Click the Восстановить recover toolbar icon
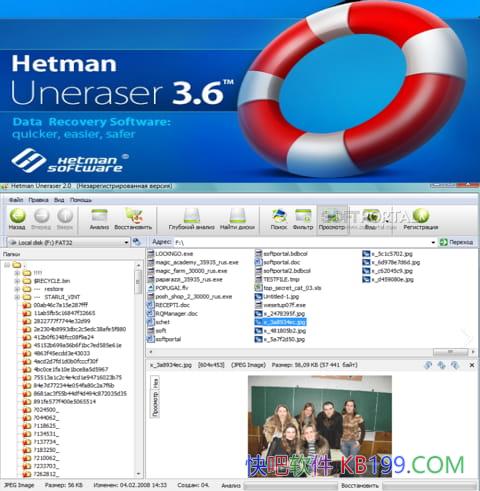The width and height of the screenshot is (480, 491). [x=133, y=215]
